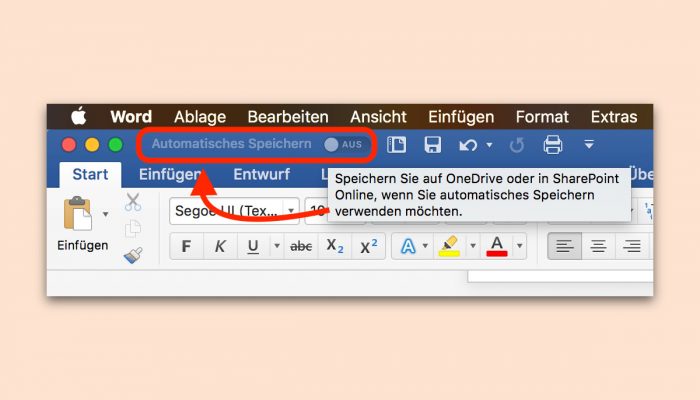Expand text effects dropdown arrow
Screen dimensions: 700x400
[x=425, y=246]
